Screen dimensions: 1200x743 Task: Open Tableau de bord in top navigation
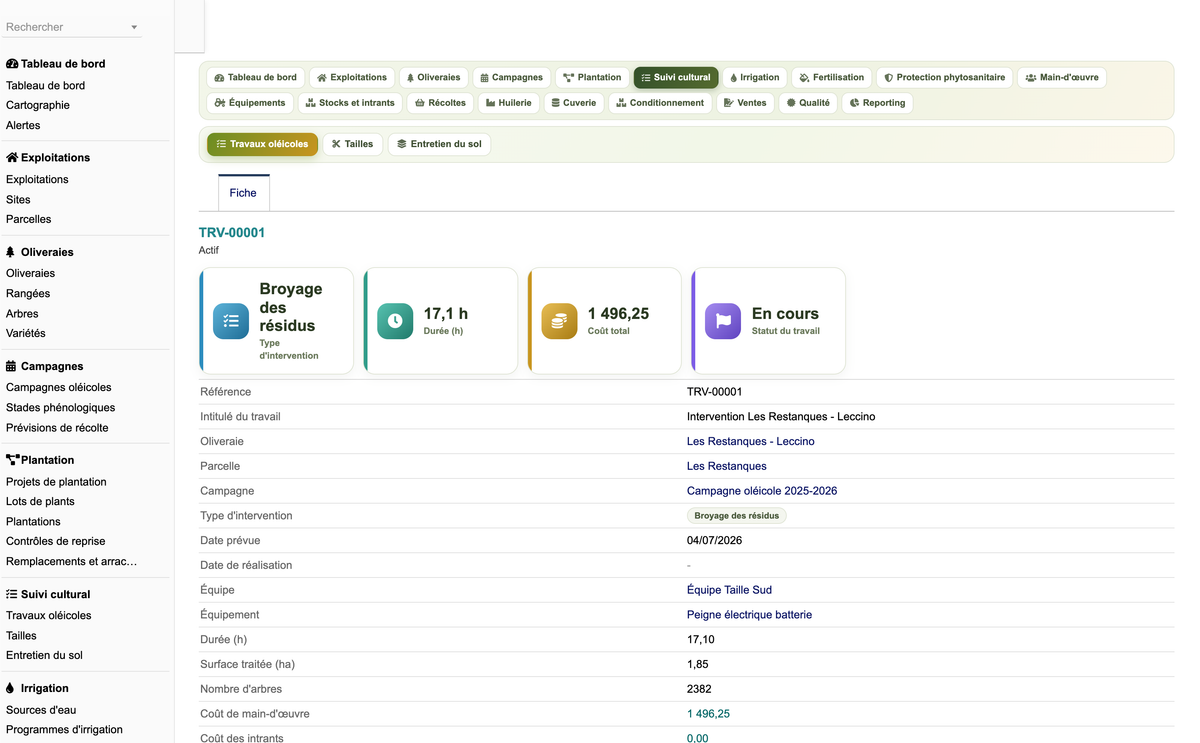[256, 77]
